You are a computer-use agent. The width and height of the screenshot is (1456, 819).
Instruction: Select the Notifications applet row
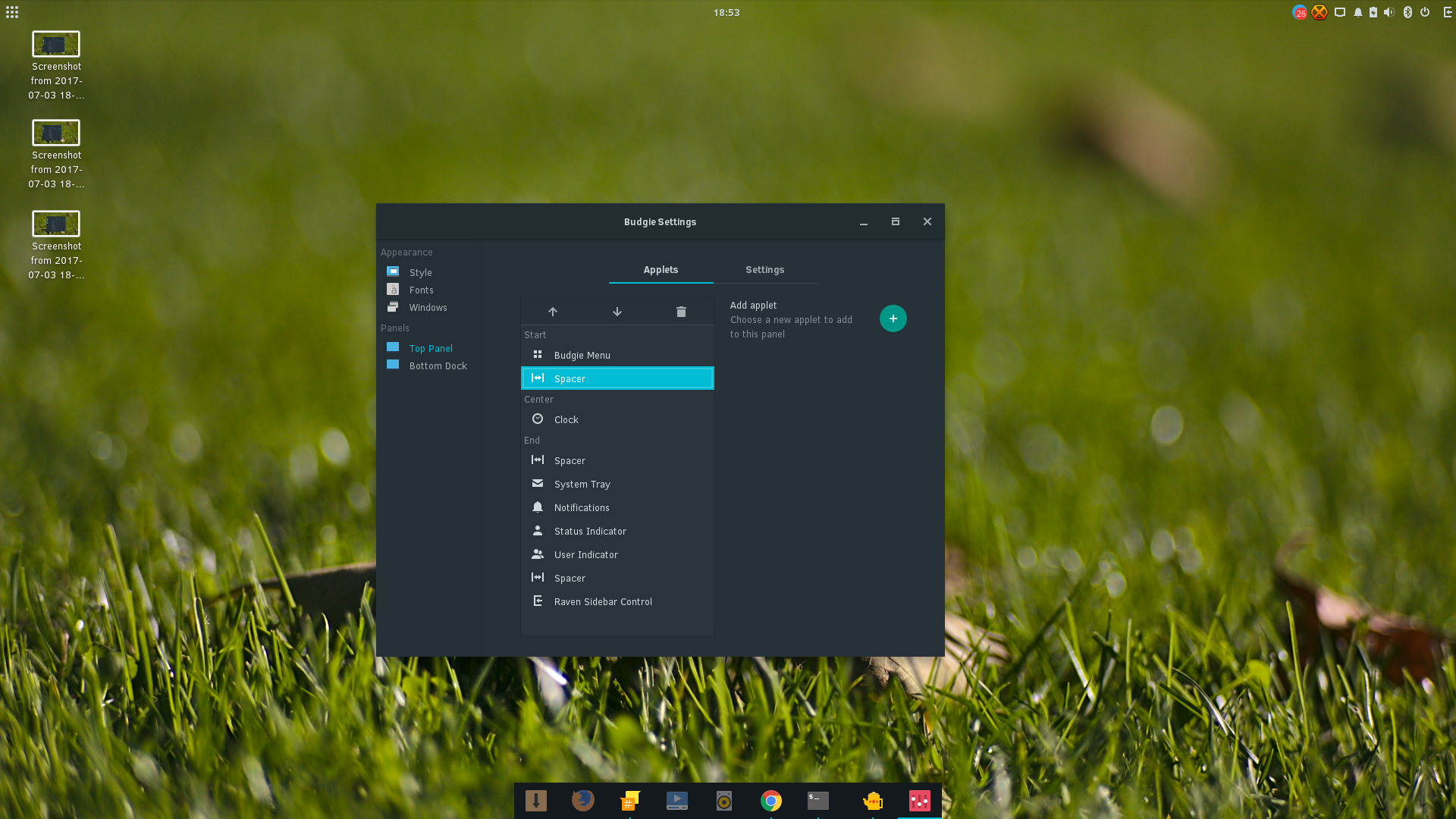[x=617, y=507]
